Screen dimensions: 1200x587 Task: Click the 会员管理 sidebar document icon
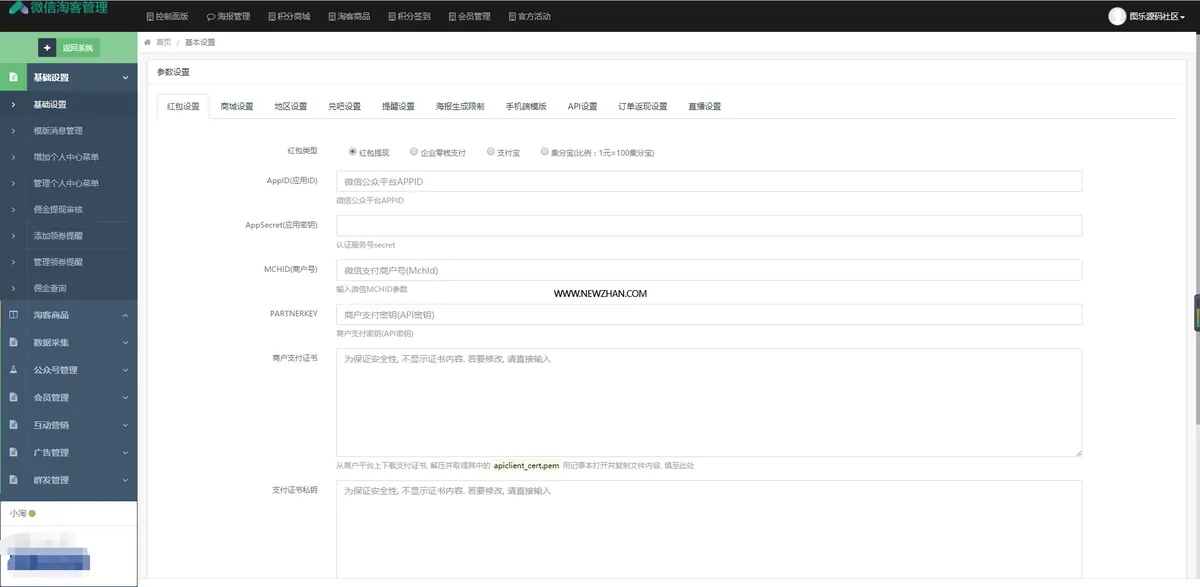tap(13, 397)
